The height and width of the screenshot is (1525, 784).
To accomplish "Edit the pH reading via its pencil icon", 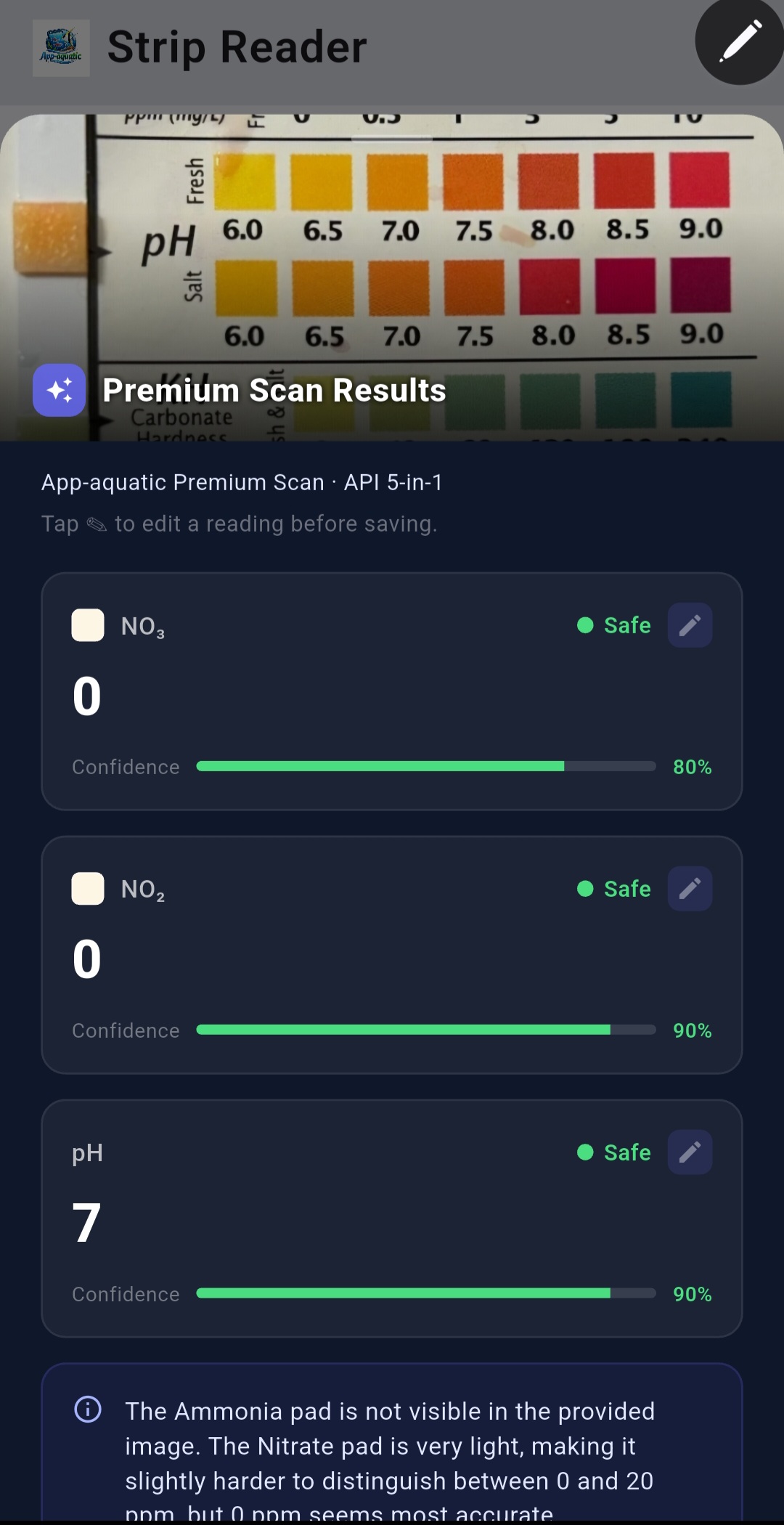I will tap(689, 1152).
